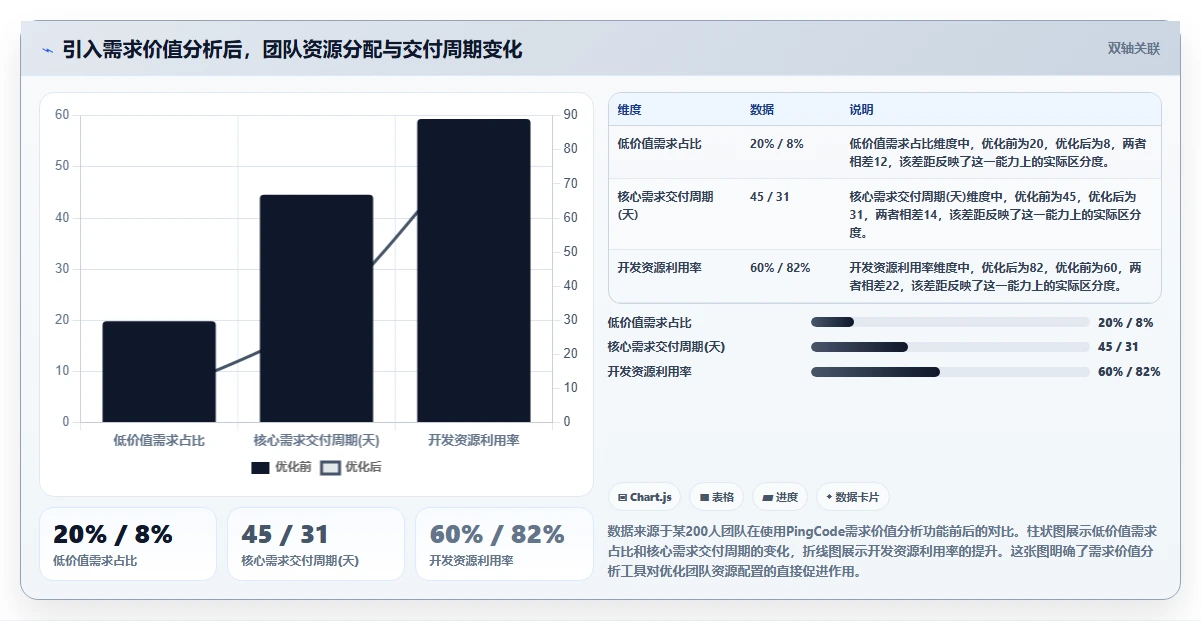Image resolution: width=1201 pixels, height=621 pixels.
Task: Click the 维度 column header
Action: click(x=630, y=110)
